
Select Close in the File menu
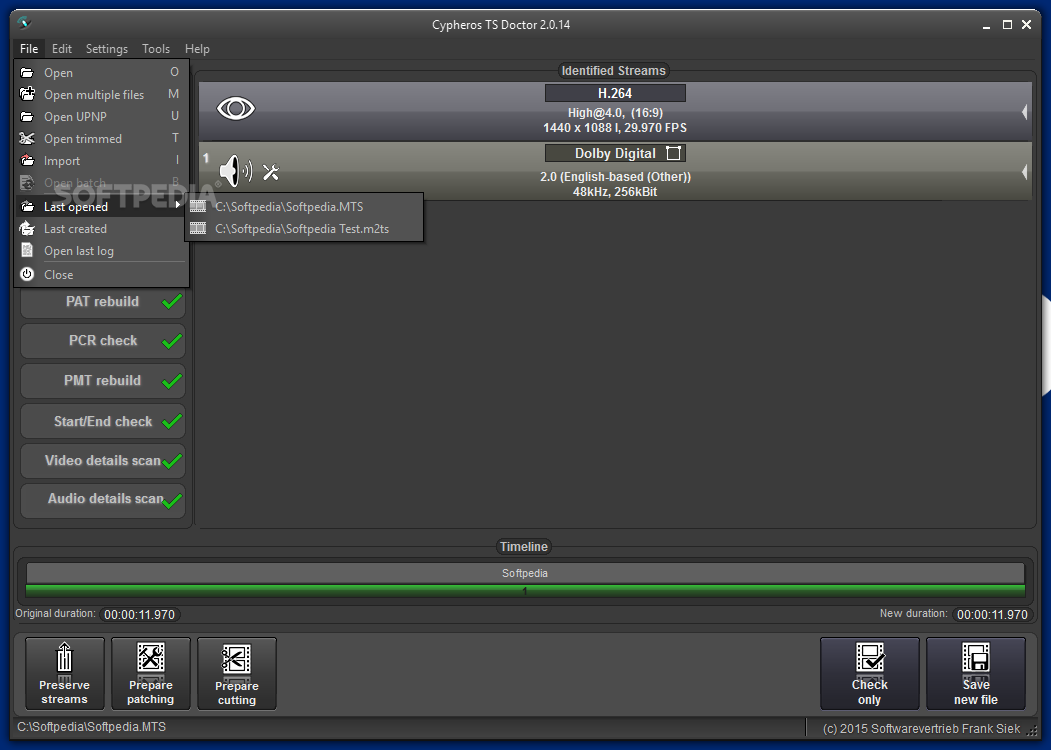click(101, 274)
